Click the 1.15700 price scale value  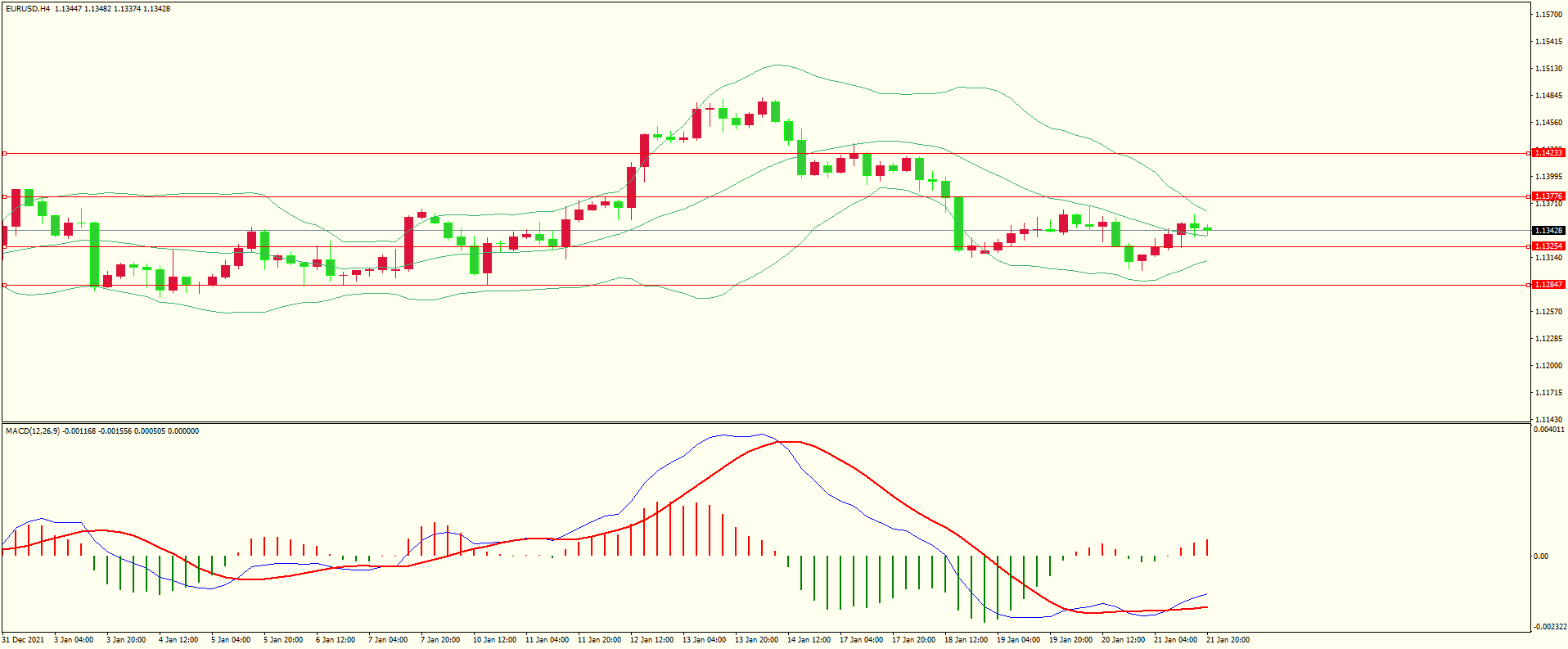[x=1548, y=15]
